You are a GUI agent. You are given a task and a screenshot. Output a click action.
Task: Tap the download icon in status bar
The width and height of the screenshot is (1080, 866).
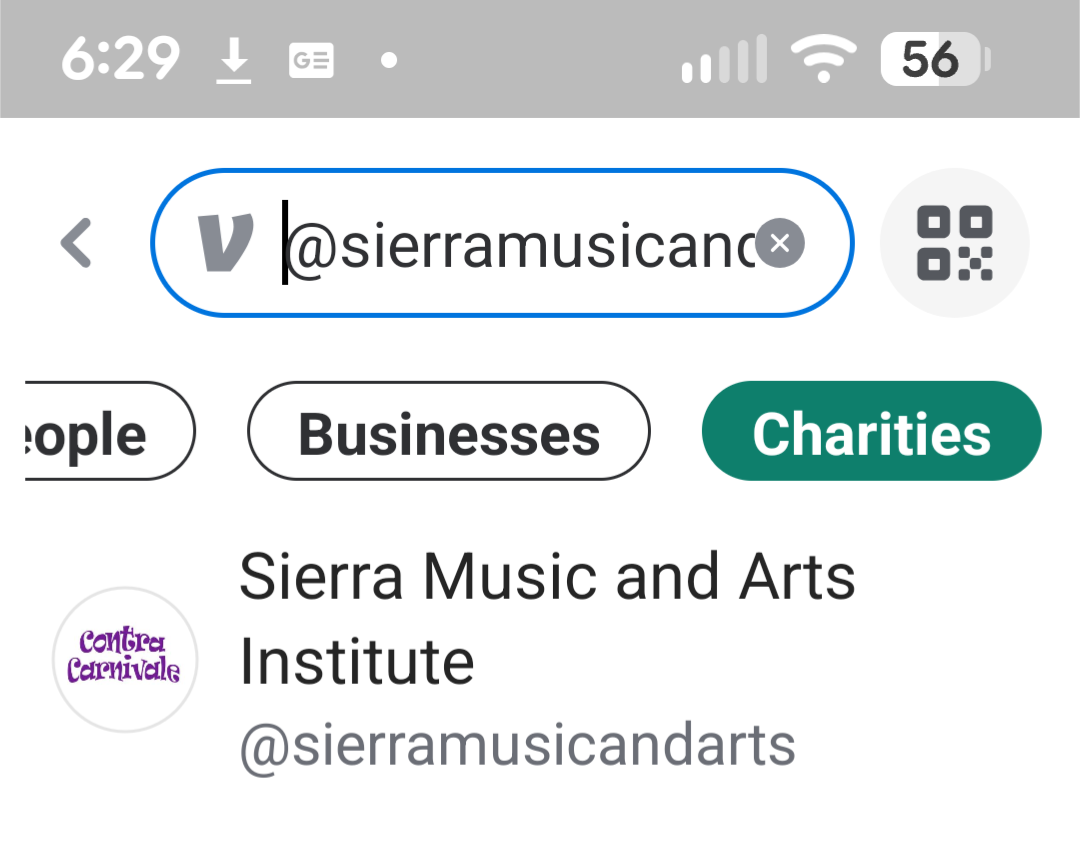233,62
